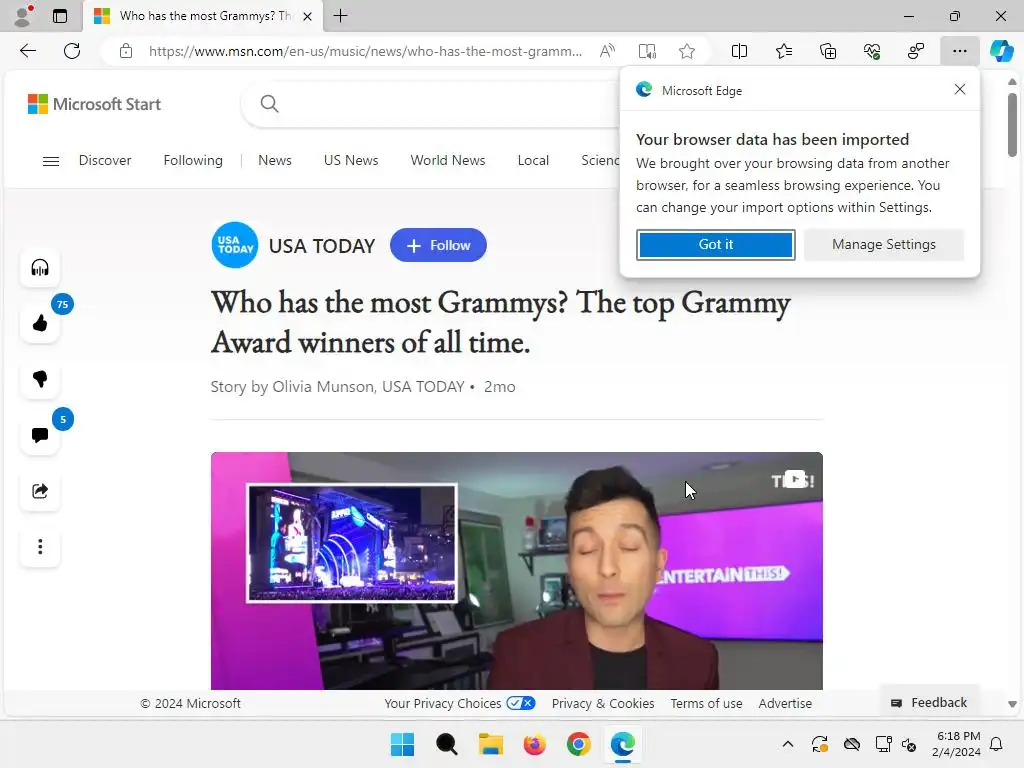Follow USA TODAY
Image resolution: width=1024 pixels, height=768 pixels.
(438, 245)
